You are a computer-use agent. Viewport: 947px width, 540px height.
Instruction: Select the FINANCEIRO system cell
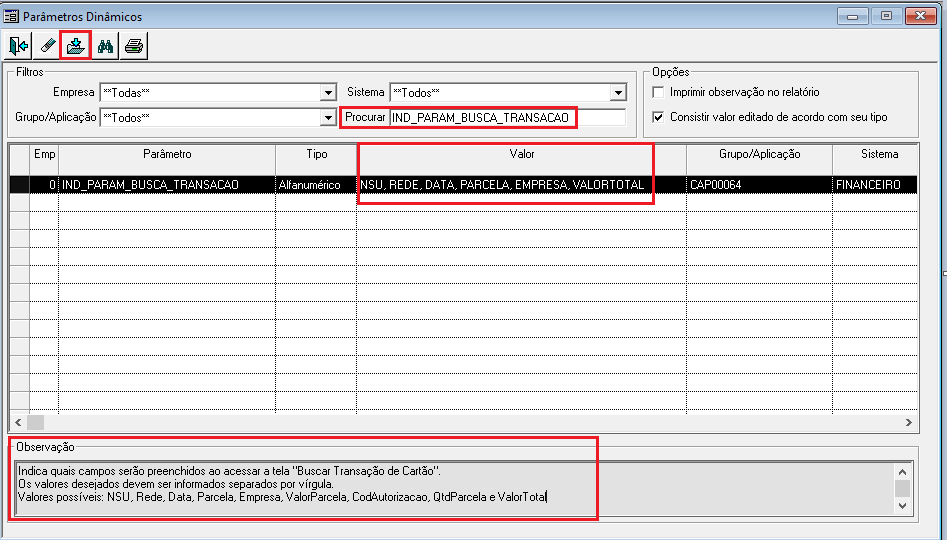875,185
